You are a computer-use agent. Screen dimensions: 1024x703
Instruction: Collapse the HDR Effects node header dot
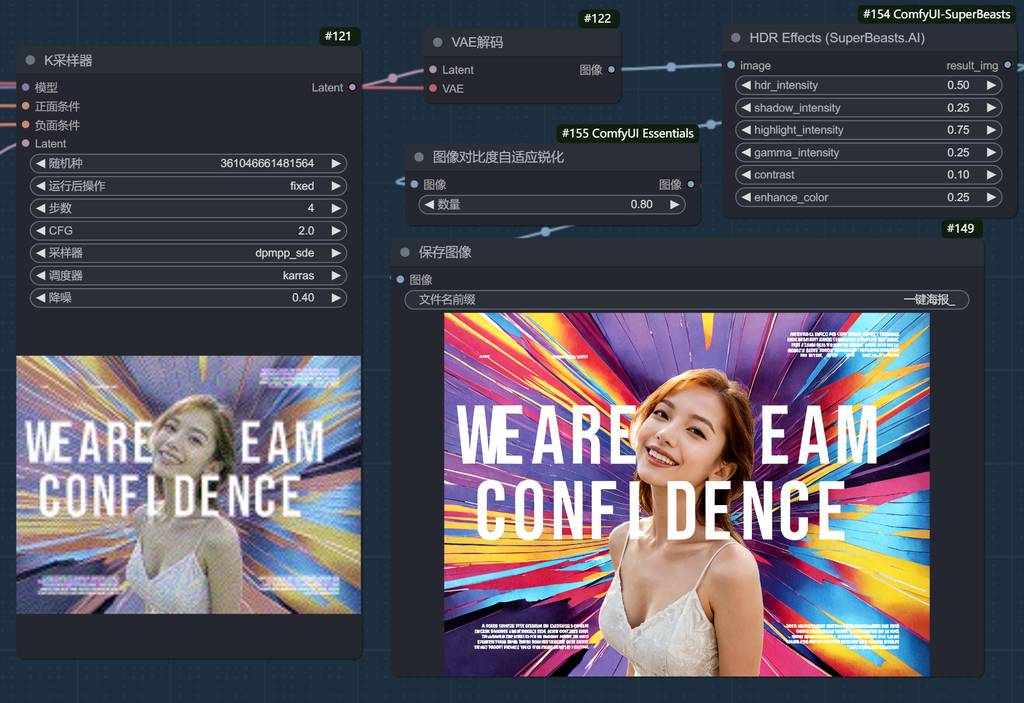(735, 38)
